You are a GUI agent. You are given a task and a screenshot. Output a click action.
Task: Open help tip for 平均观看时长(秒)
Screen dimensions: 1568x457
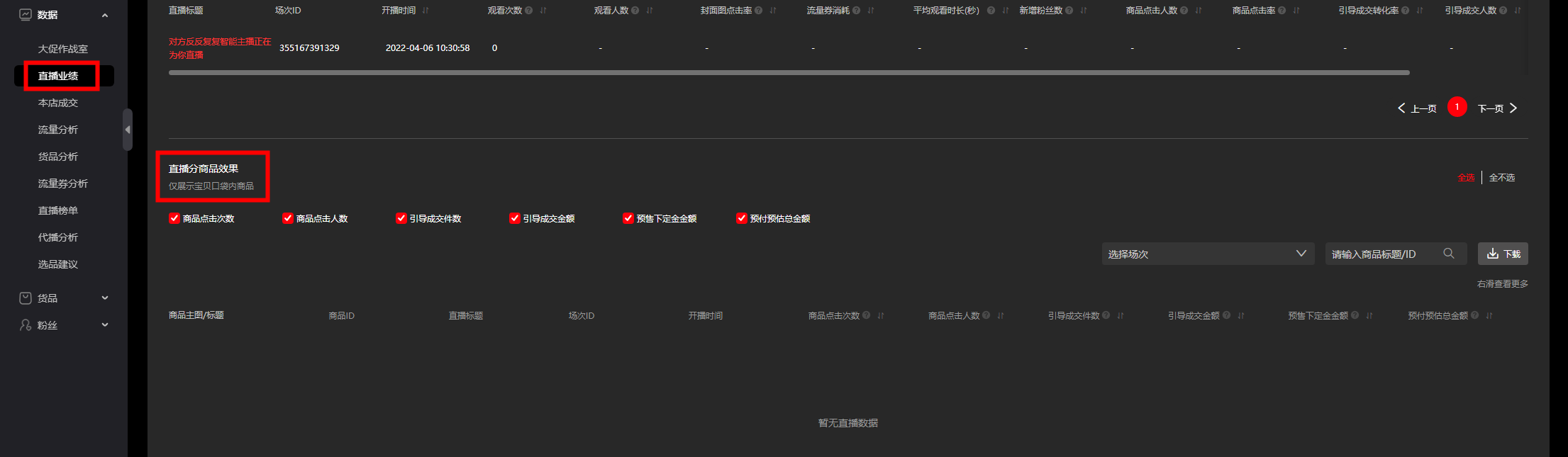(x=991, y=11)
